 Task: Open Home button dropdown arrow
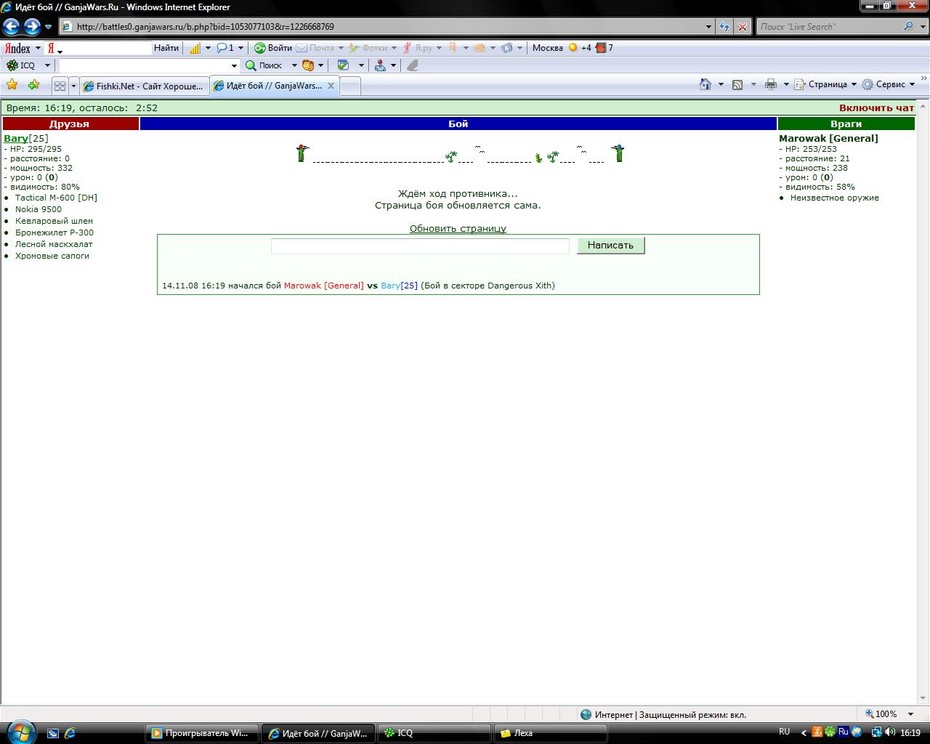[x=721, y=84]
